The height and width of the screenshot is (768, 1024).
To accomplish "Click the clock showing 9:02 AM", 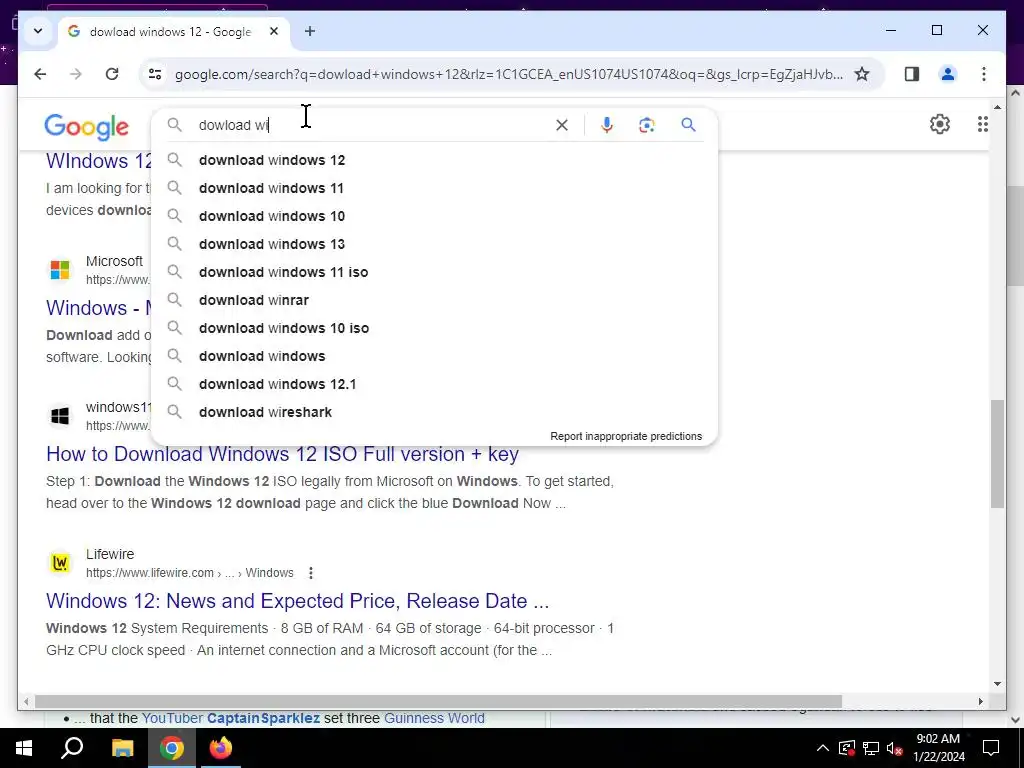I will pyautogui.click(x=938, y=739).
